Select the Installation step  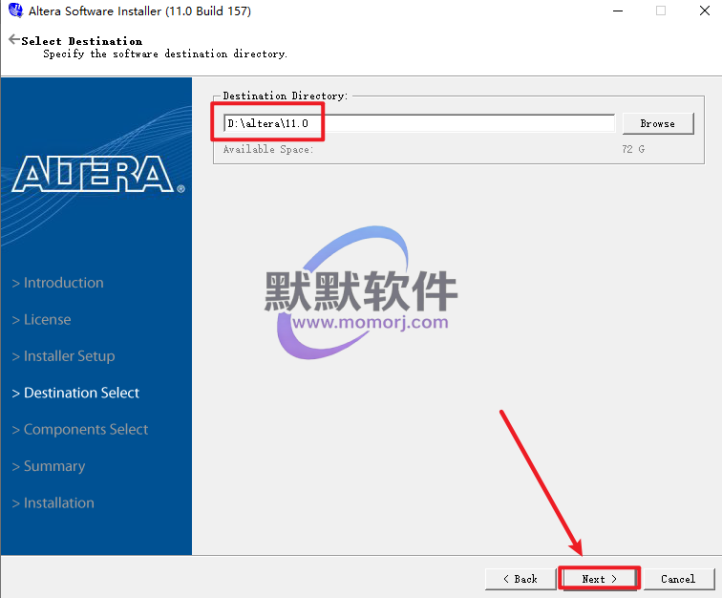[53, 503]
